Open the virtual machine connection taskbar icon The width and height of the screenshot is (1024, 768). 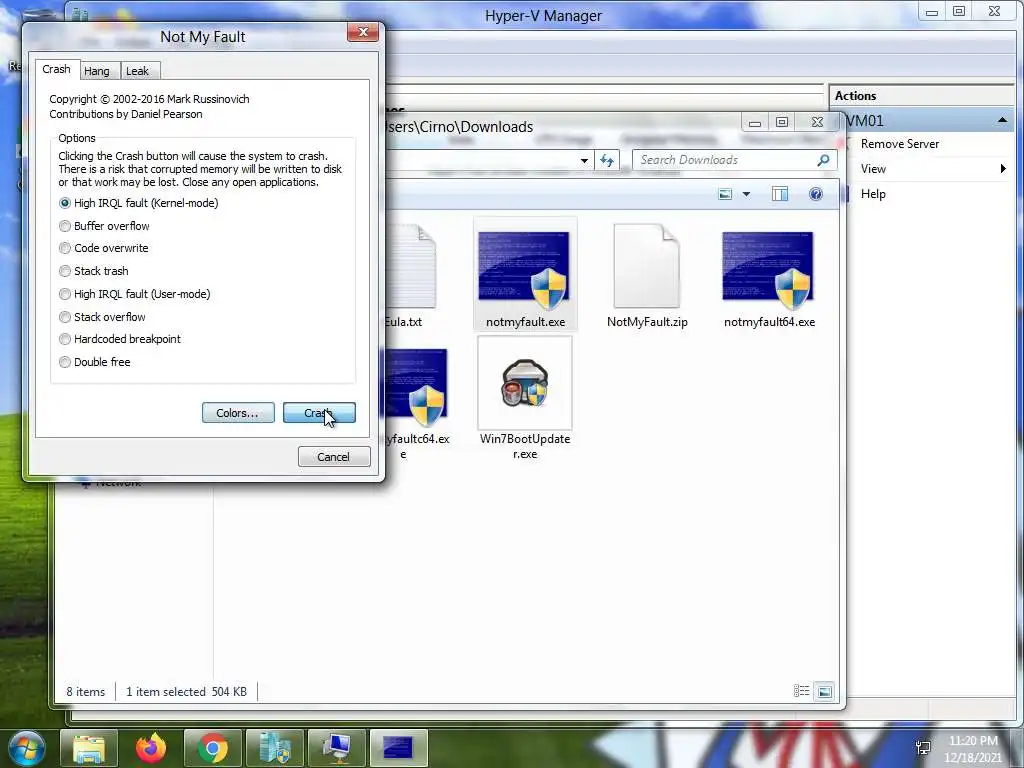point(336,748)
